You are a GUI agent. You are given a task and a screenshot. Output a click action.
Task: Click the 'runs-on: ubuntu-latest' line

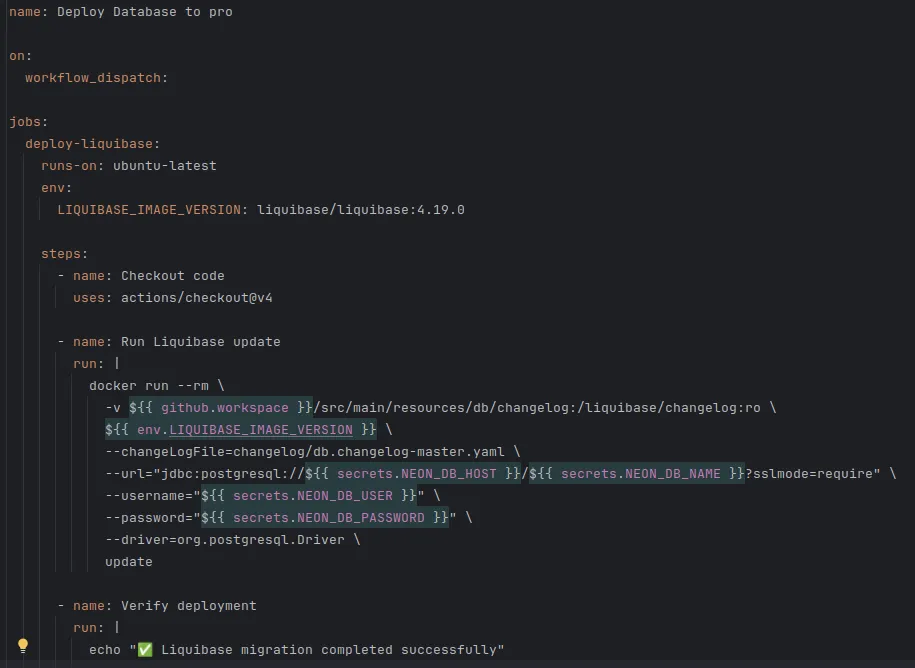(128, 166)
